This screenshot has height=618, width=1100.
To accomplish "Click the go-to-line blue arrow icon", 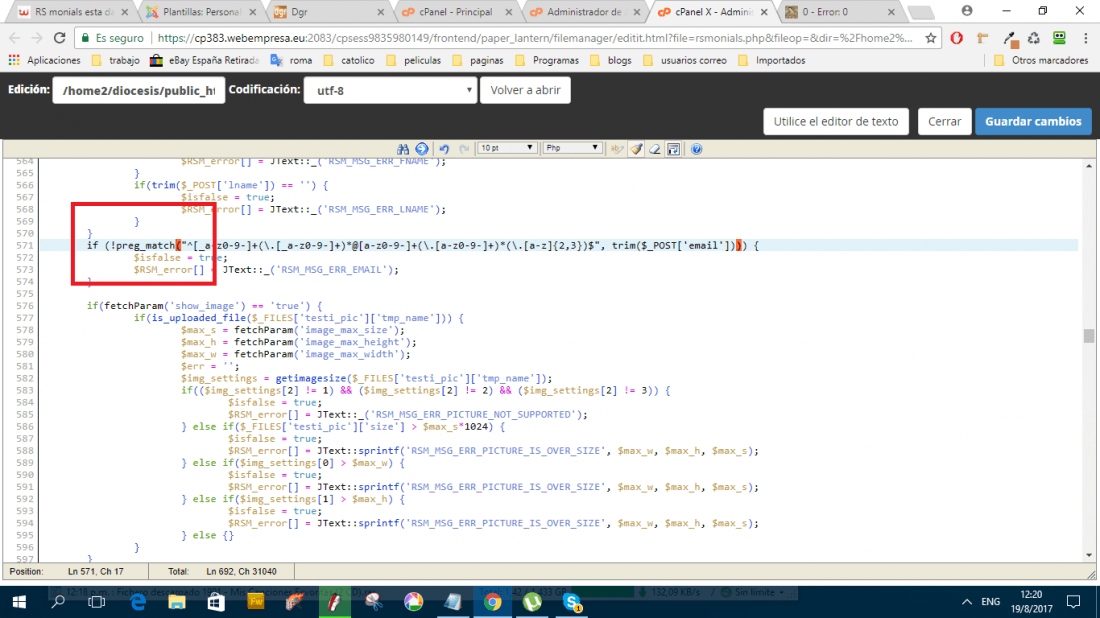I will coord(422,149).
